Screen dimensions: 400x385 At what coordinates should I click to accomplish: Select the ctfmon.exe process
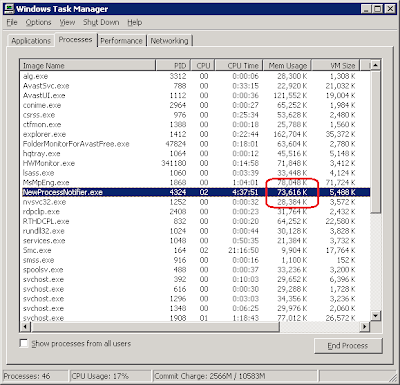pos(195,125)
